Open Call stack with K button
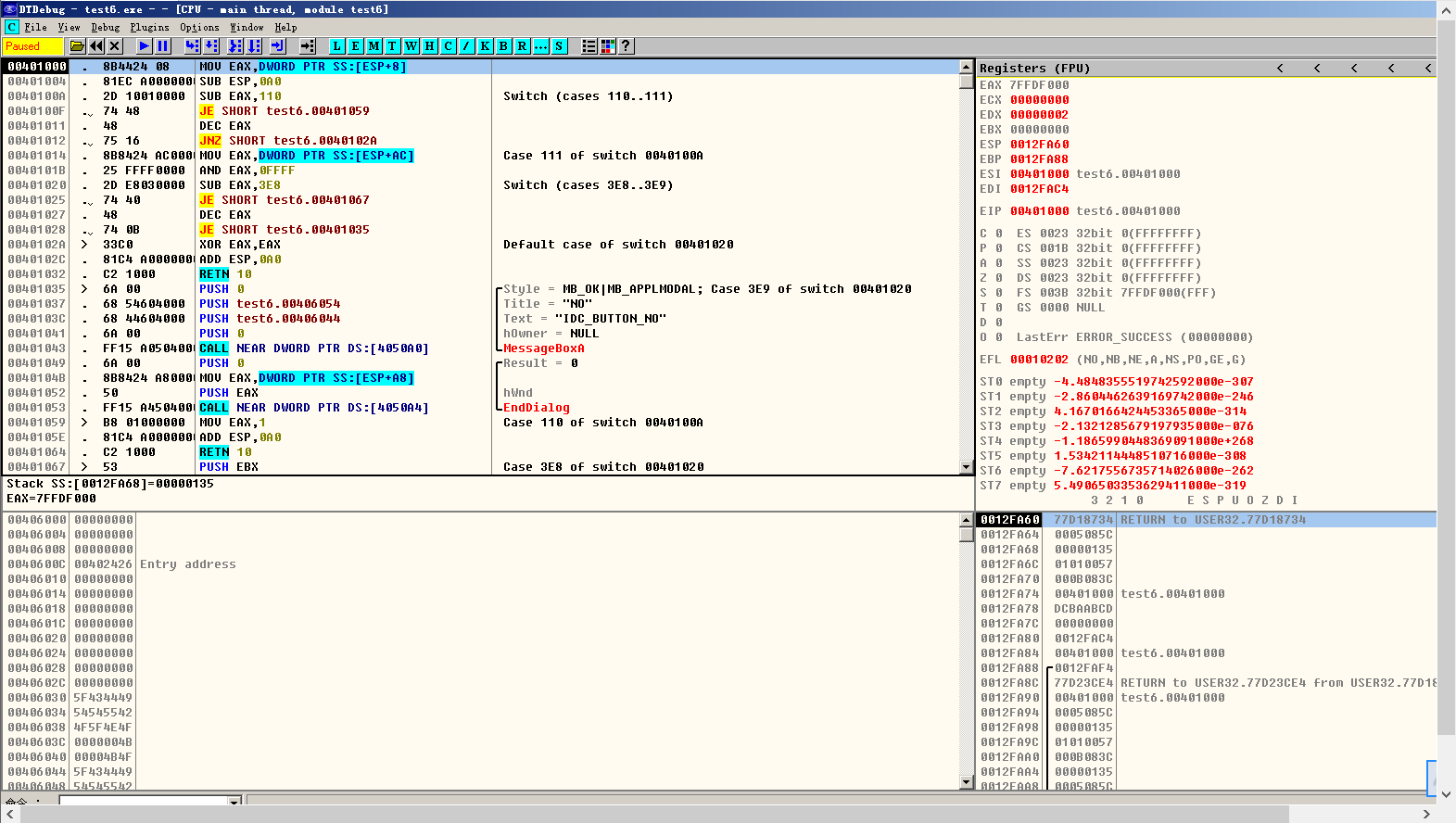 click(x=486, y=46)
